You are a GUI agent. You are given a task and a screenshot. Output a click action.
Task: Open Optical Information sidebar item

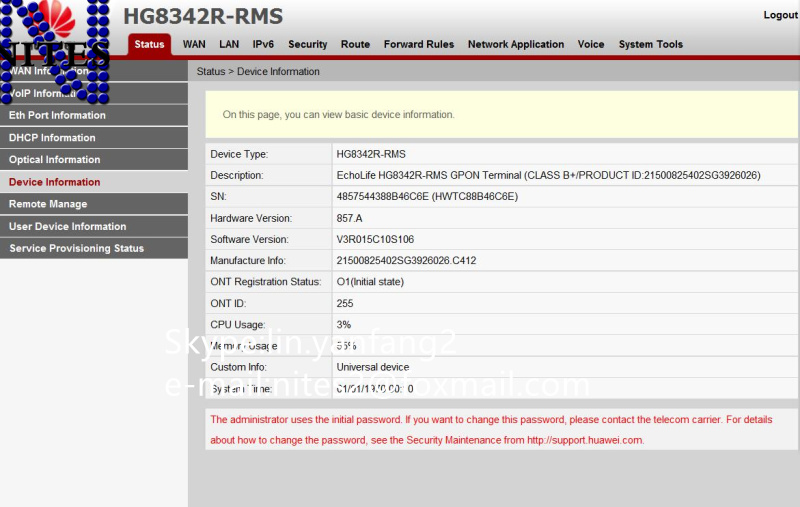[x=94, y=160]
